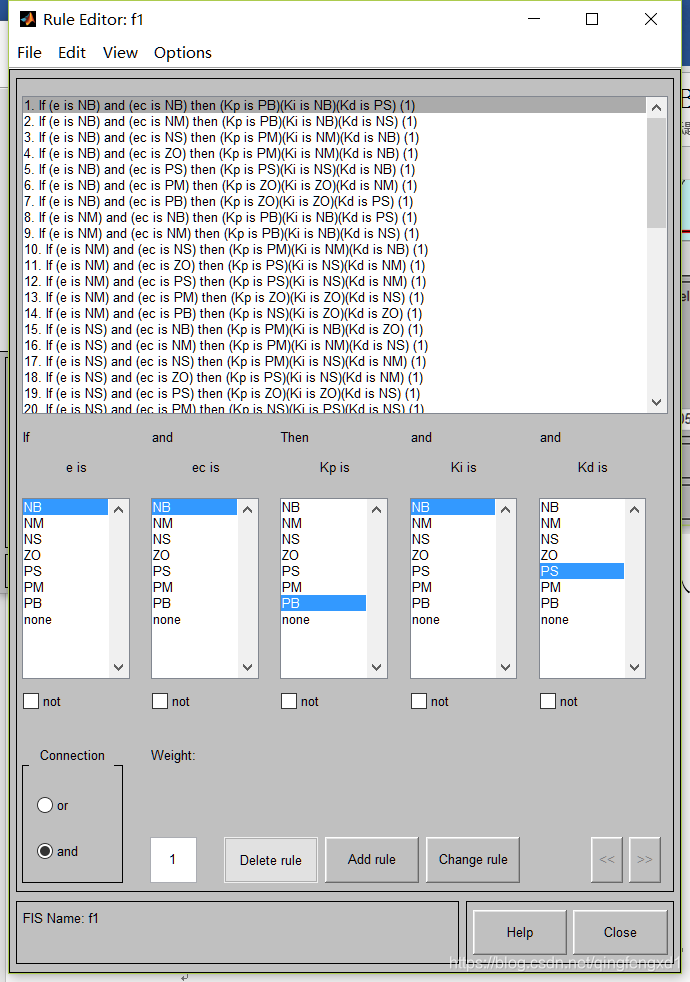
Task: Select none in the e is list
Action: [65, 619]
